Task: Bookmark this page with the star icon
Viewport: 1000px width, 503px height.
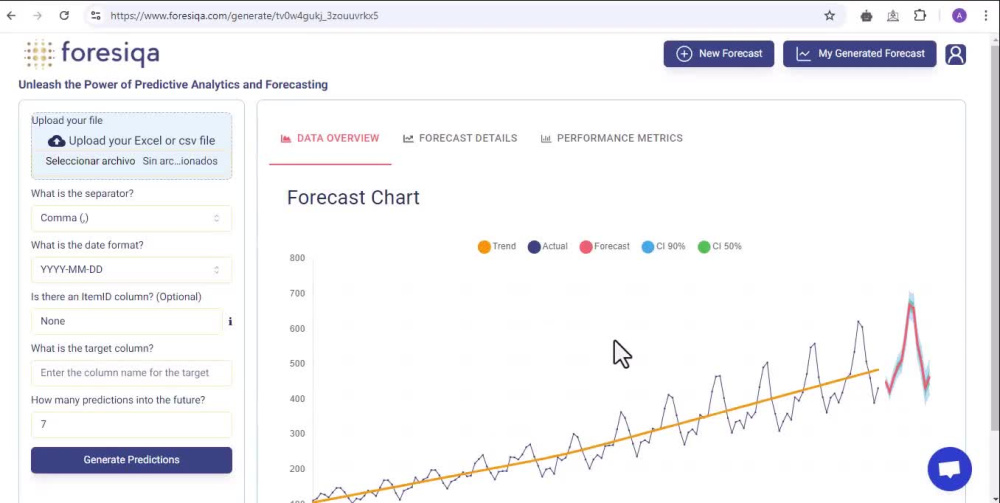Action: (829, 15)
